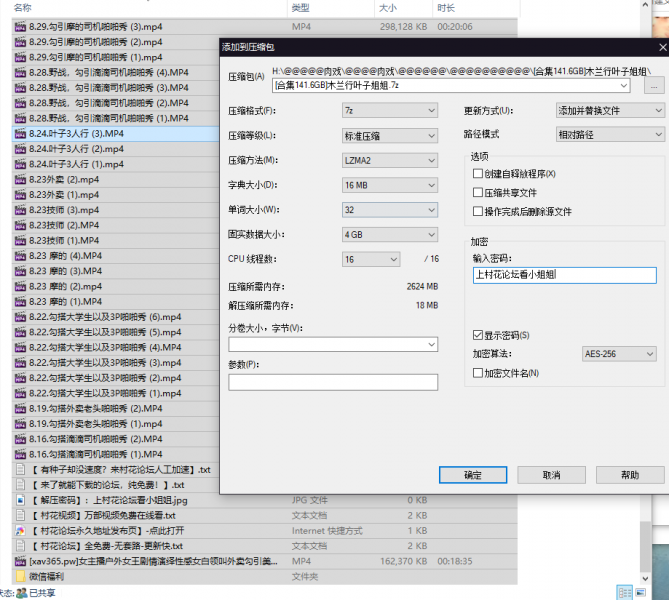Click the 帮助 button
This screenshot has height=600, width=669.
[x=629, y=475]
